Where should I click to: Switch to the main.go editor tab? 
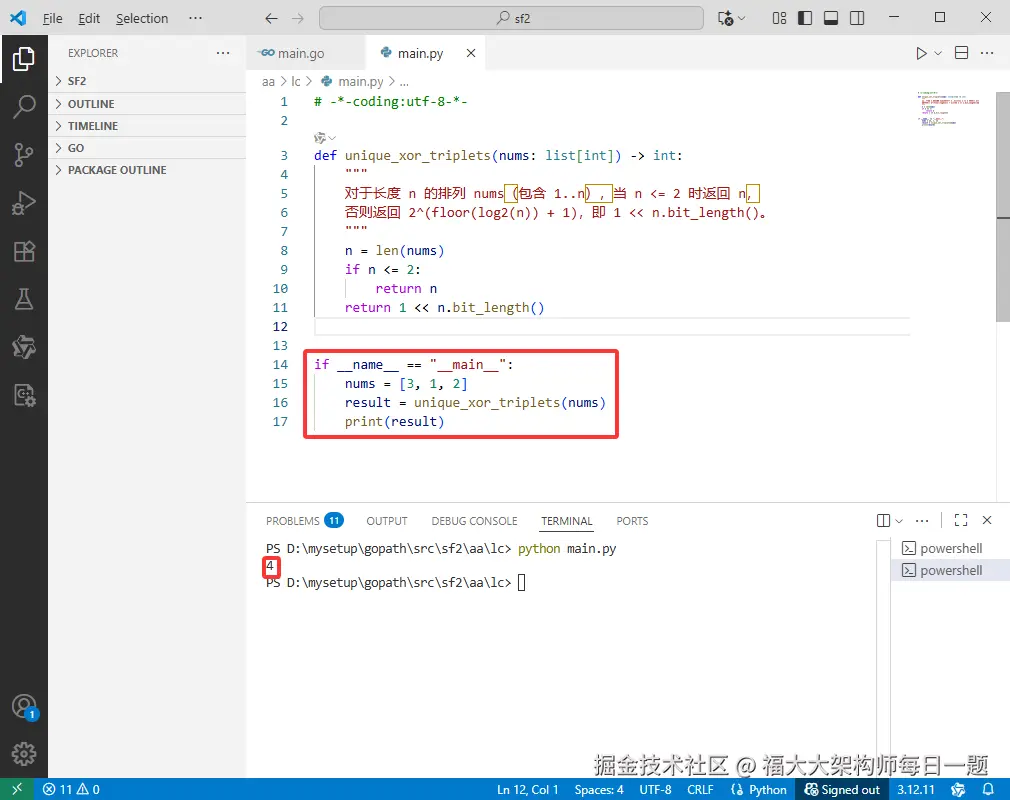click(300, 53)
